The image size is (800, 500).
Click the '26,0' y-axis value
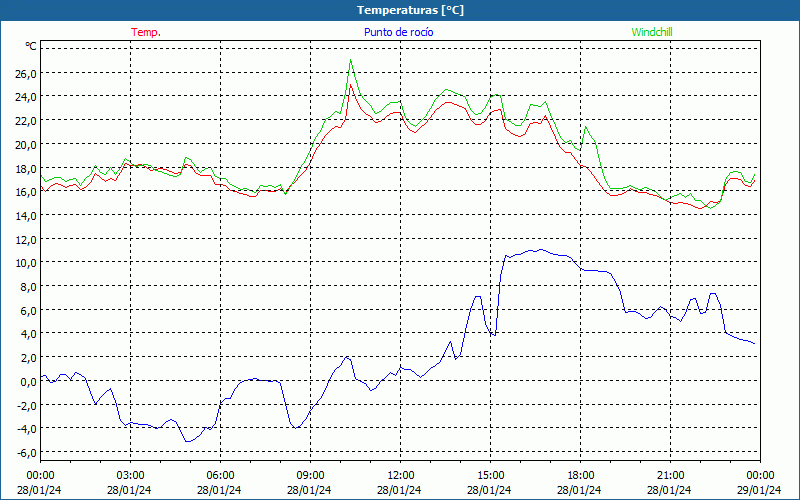[x=26, y=73]
